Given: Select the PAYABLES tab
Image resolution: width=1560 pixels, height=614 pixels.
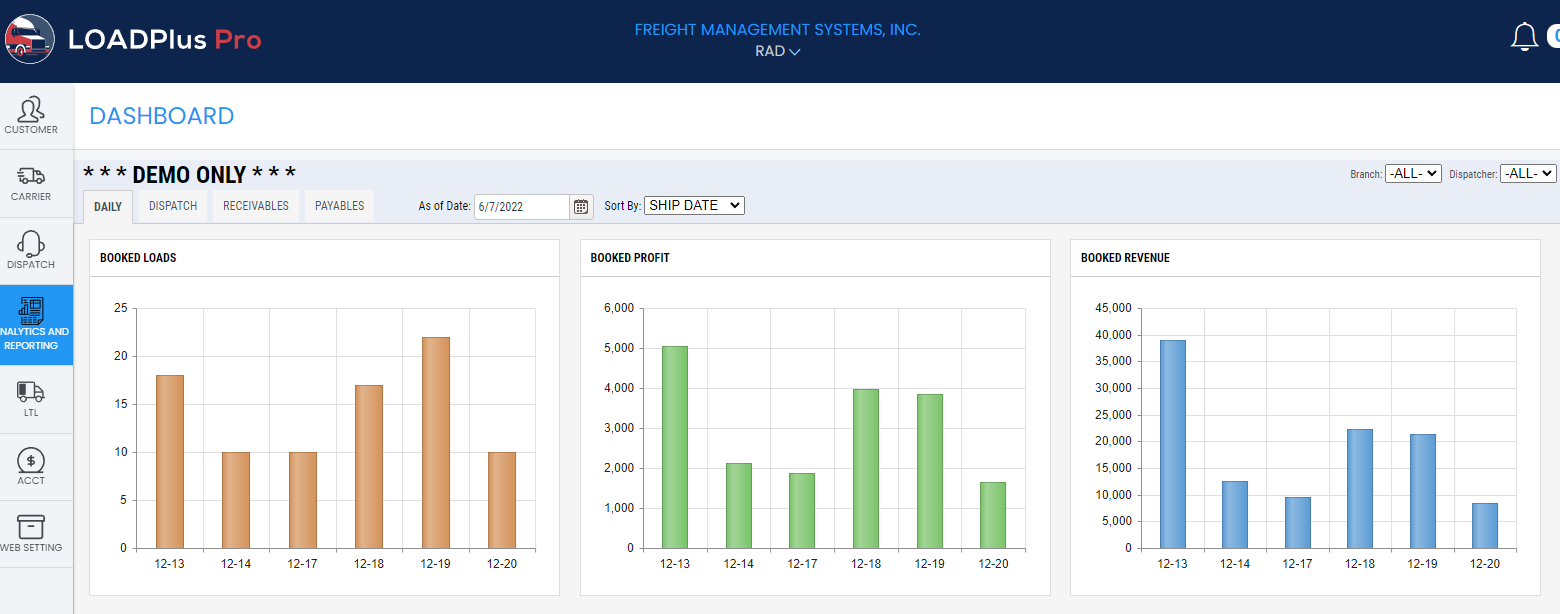Looking at the screenshot, I should pos(339,205).
